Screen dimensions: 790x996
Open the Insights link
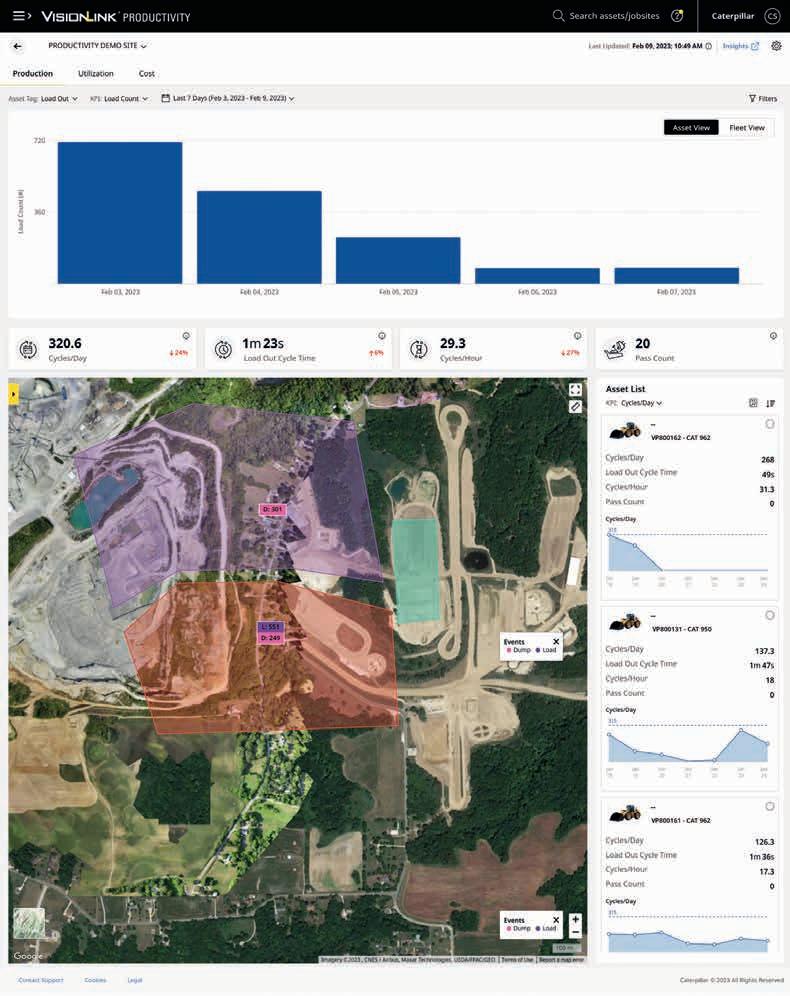tap(740, 46)
